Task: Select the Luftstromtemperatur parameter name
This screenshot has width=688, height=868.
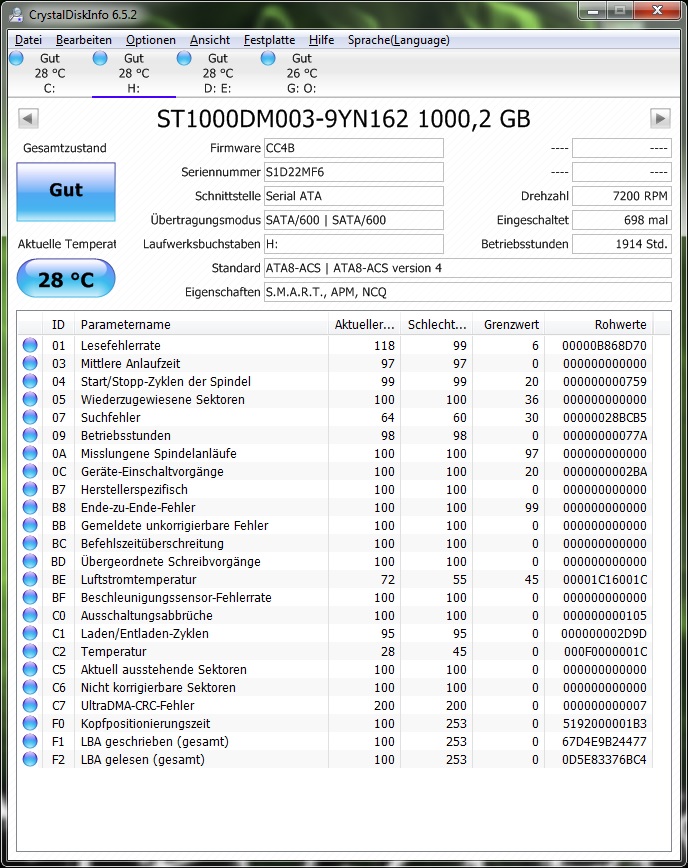Action: (x=138, y=580)
